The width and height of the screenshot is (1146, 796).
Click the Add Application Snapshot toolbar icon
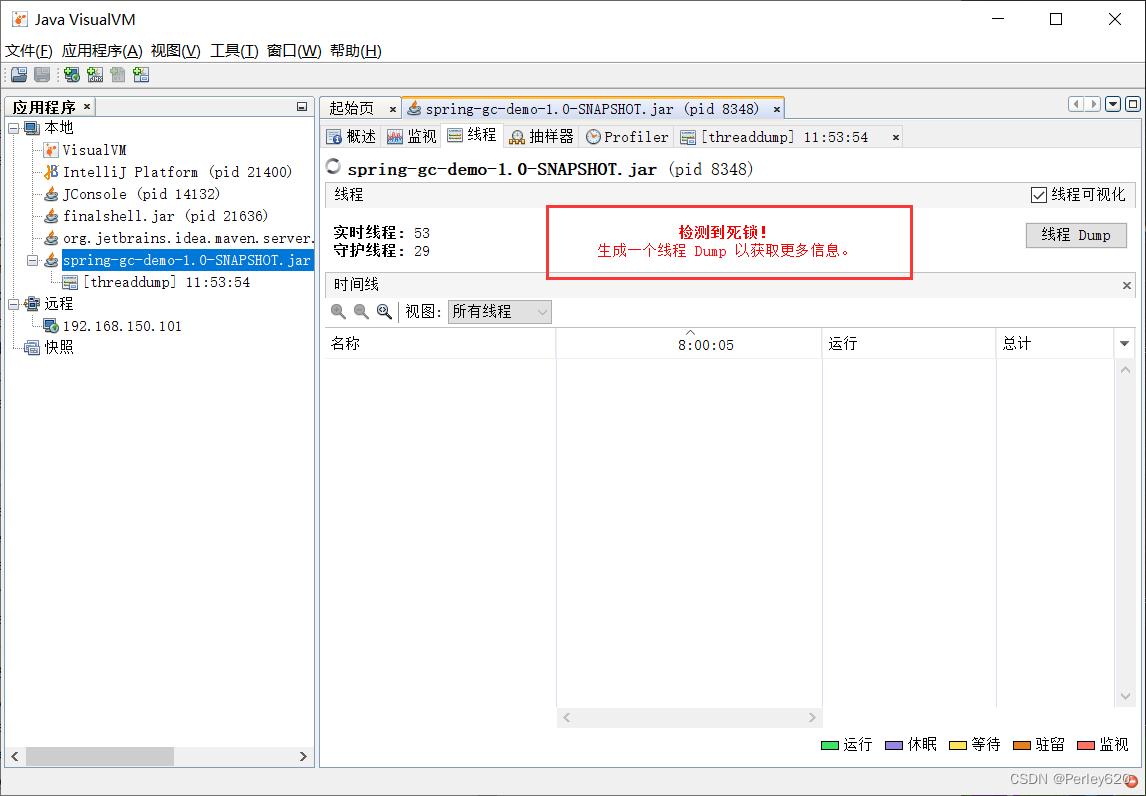point(141,74)
